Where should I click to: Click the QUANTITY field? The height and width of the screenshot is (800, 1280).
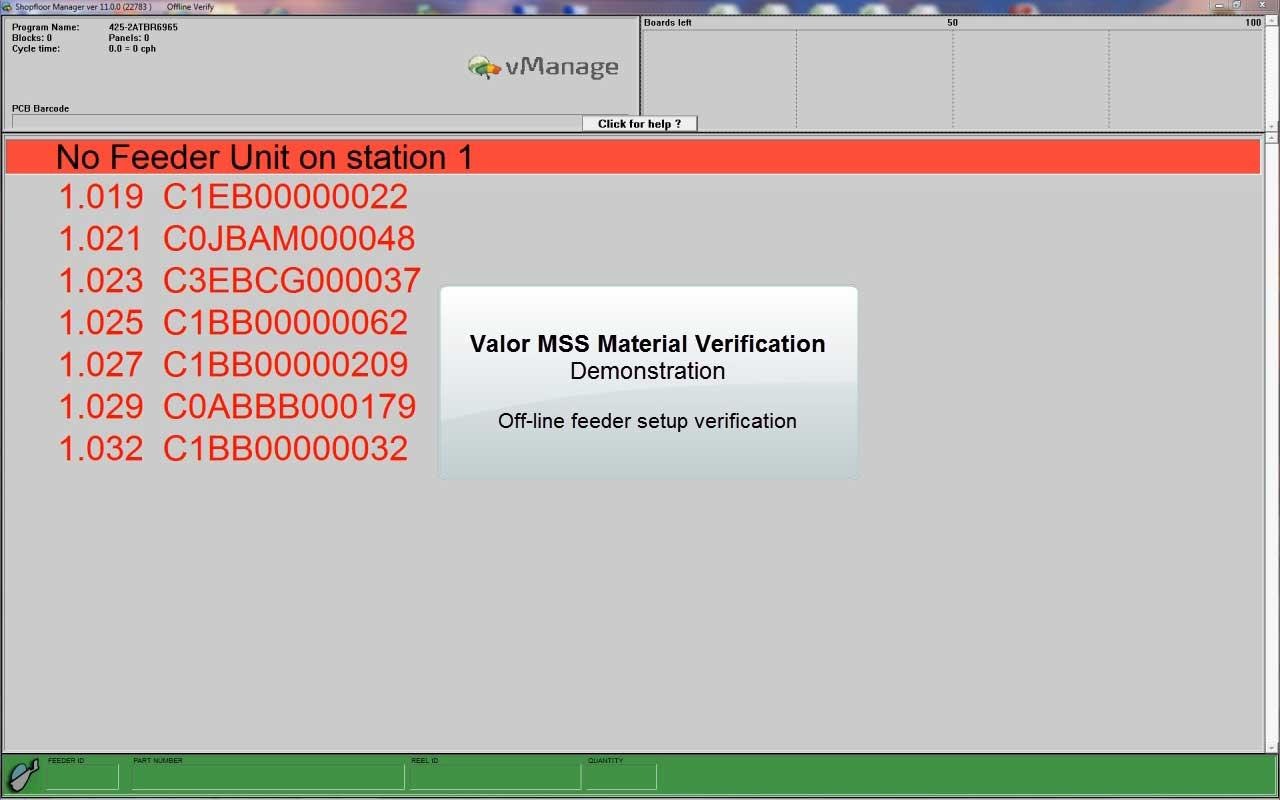click(x=621, y=777)
